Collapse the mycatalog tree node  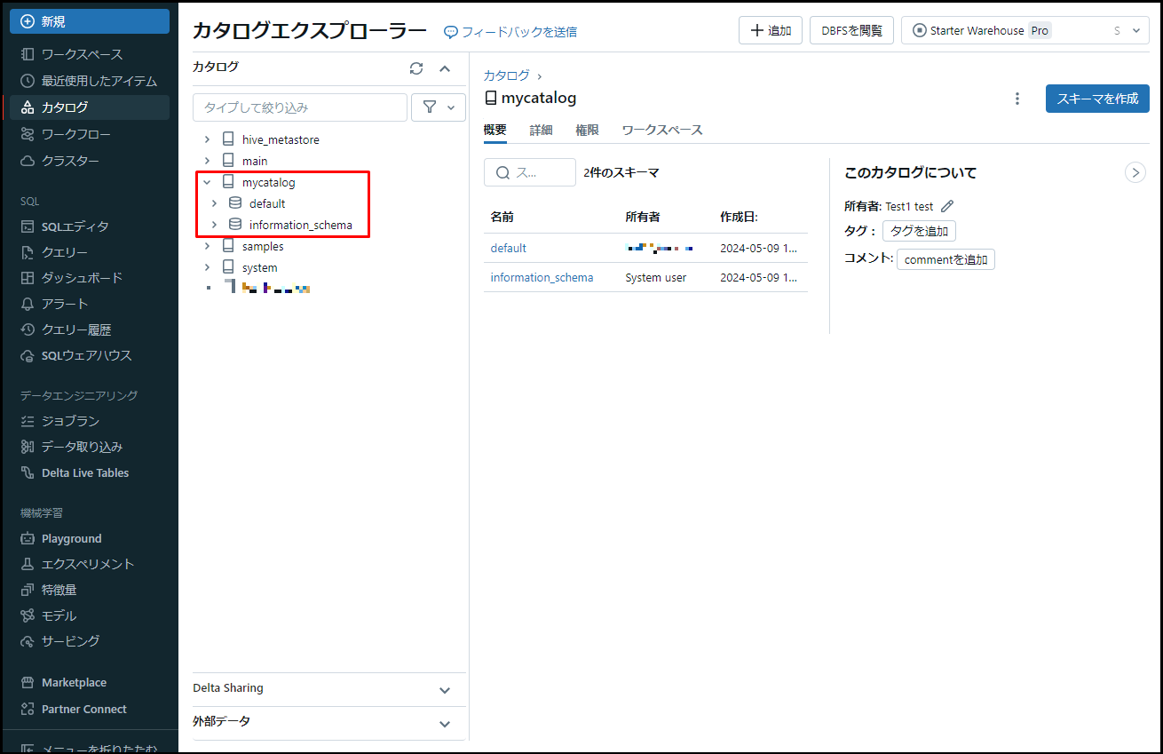coord(207,182)
